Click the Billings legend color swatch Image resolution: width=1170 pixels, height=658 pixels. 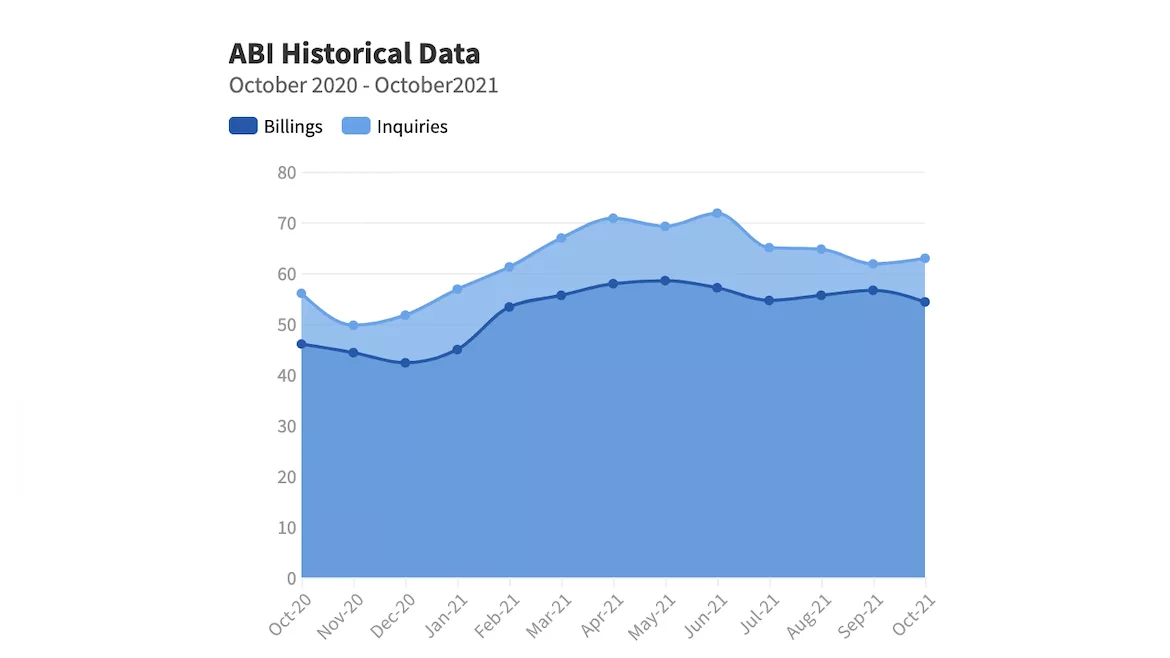point(243,125)
